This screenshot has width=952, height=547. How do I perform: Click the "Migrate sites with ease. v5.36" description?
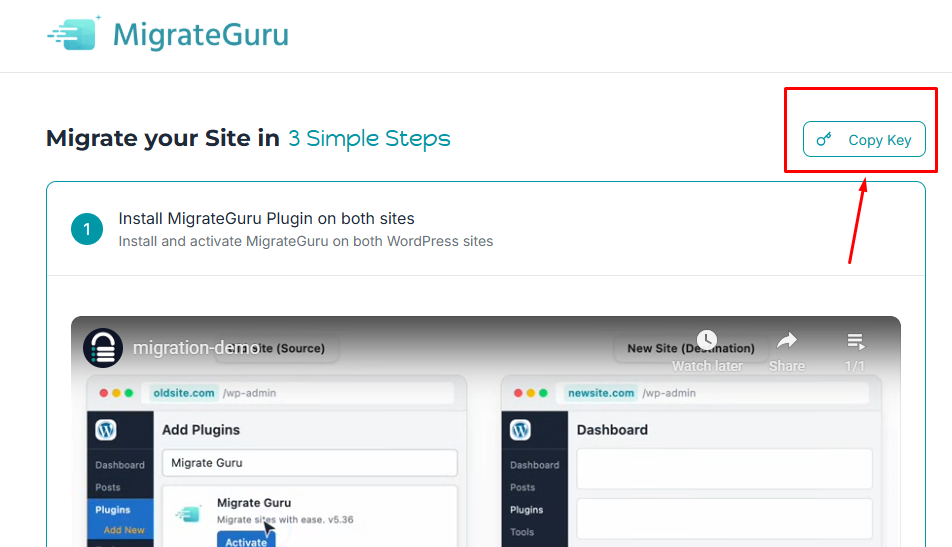tap(285, 520)
